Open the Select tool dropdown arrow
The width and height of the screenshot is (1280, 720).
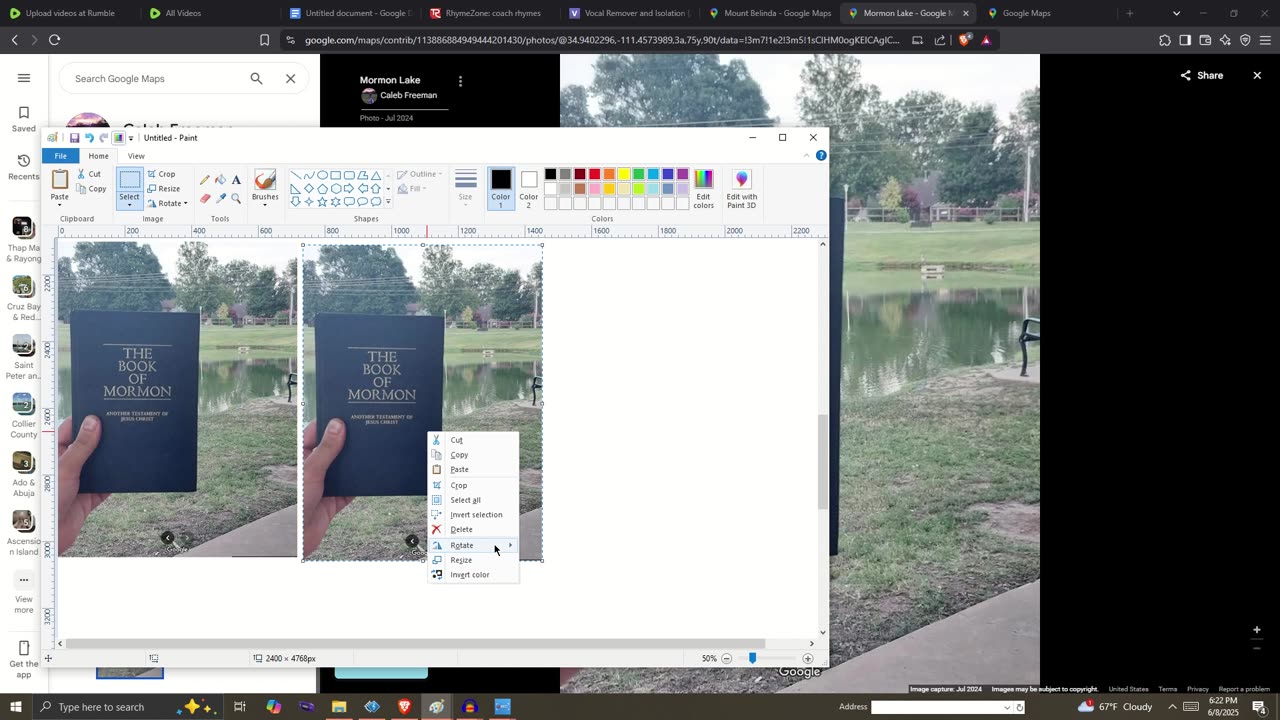pyautogui.click(x=130, y=203)
